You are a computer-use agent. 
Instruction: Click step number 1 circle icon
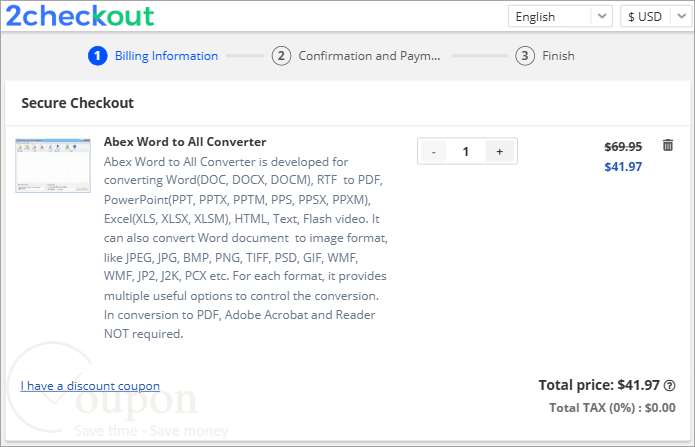98,56
